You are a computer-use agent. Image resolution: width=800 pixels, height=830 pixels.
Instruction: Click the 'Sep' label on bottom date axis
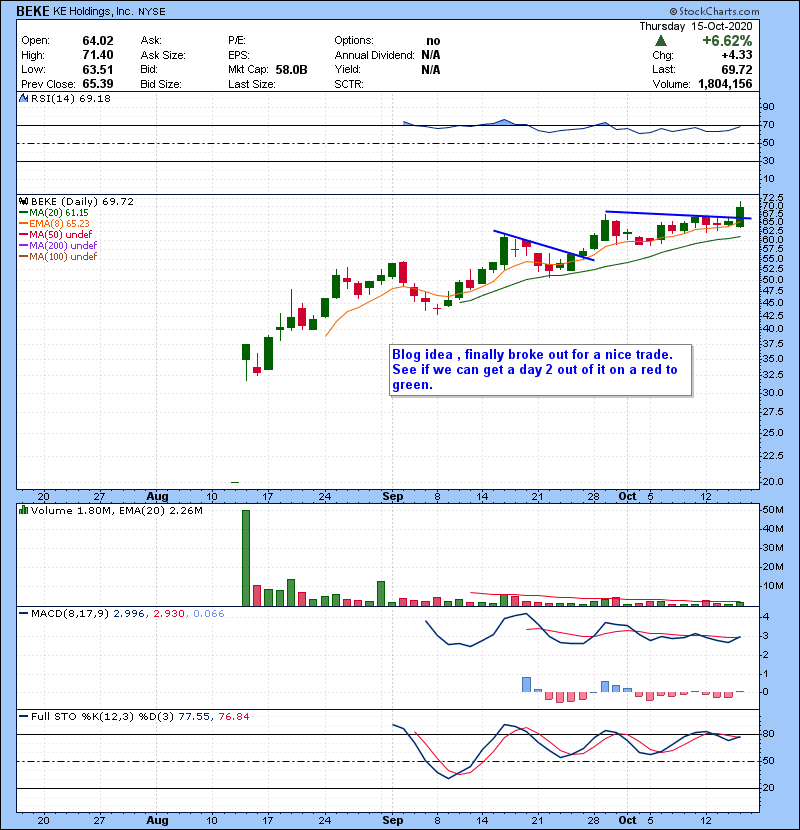(x=393, y=820)
